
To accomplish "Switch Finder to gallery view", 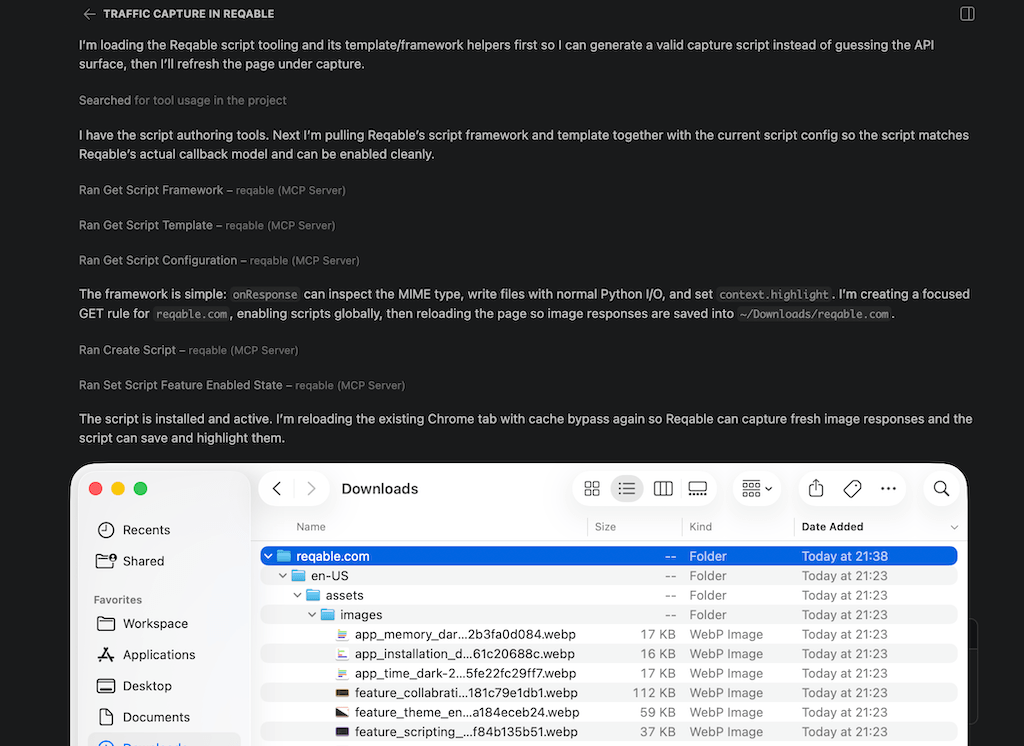I will tap(697, 489).
